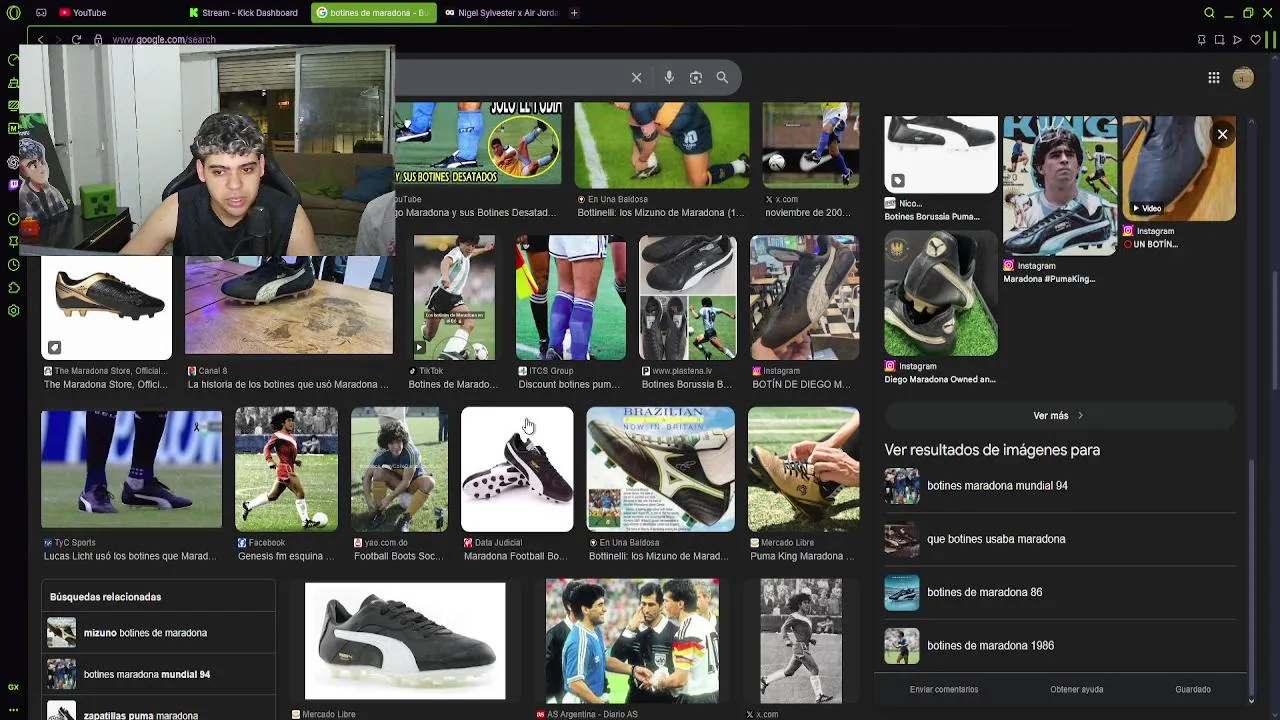Bookmark page with the heart icon

pyautogui.click(x=1255, y=40)
